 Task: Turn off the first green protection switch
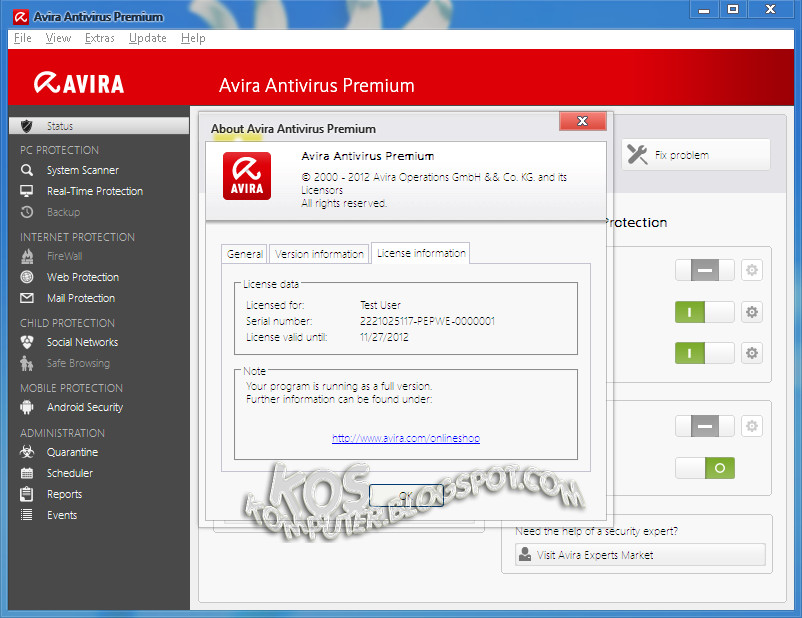pos(705,312)
